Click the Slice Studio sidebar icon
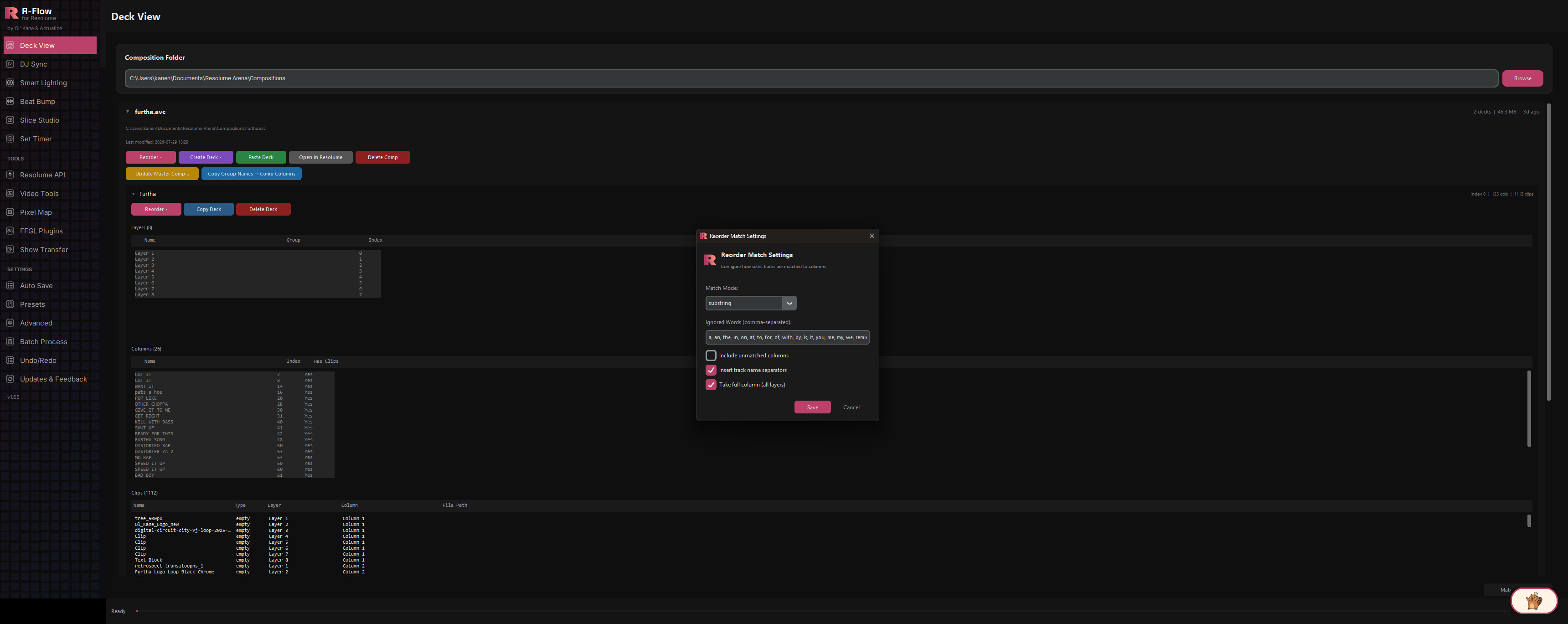Screen dimensions: 1568x624 tap(10, 120)
